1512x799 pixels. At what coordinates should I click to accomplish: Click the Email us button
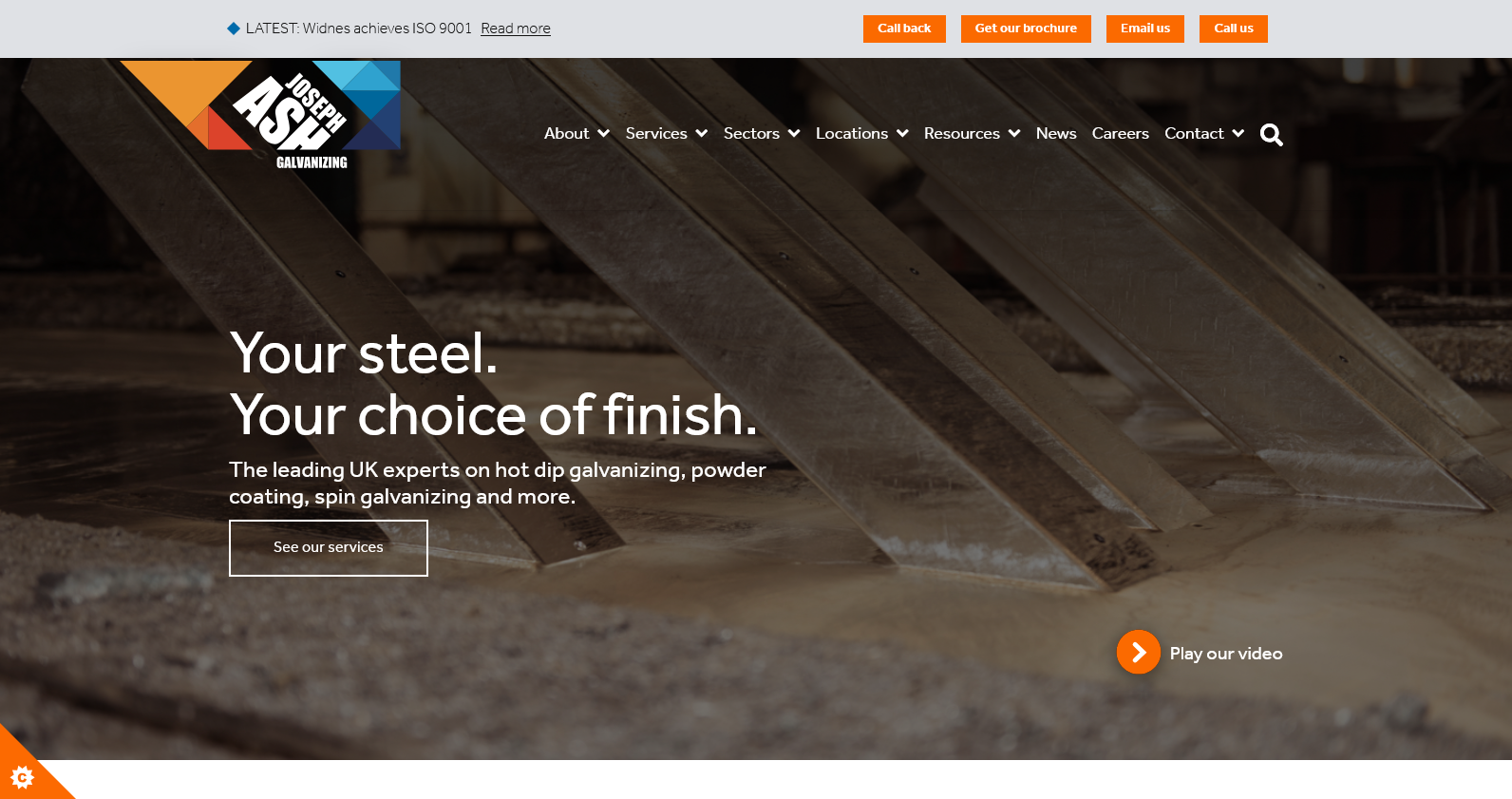click(1145, 29)
